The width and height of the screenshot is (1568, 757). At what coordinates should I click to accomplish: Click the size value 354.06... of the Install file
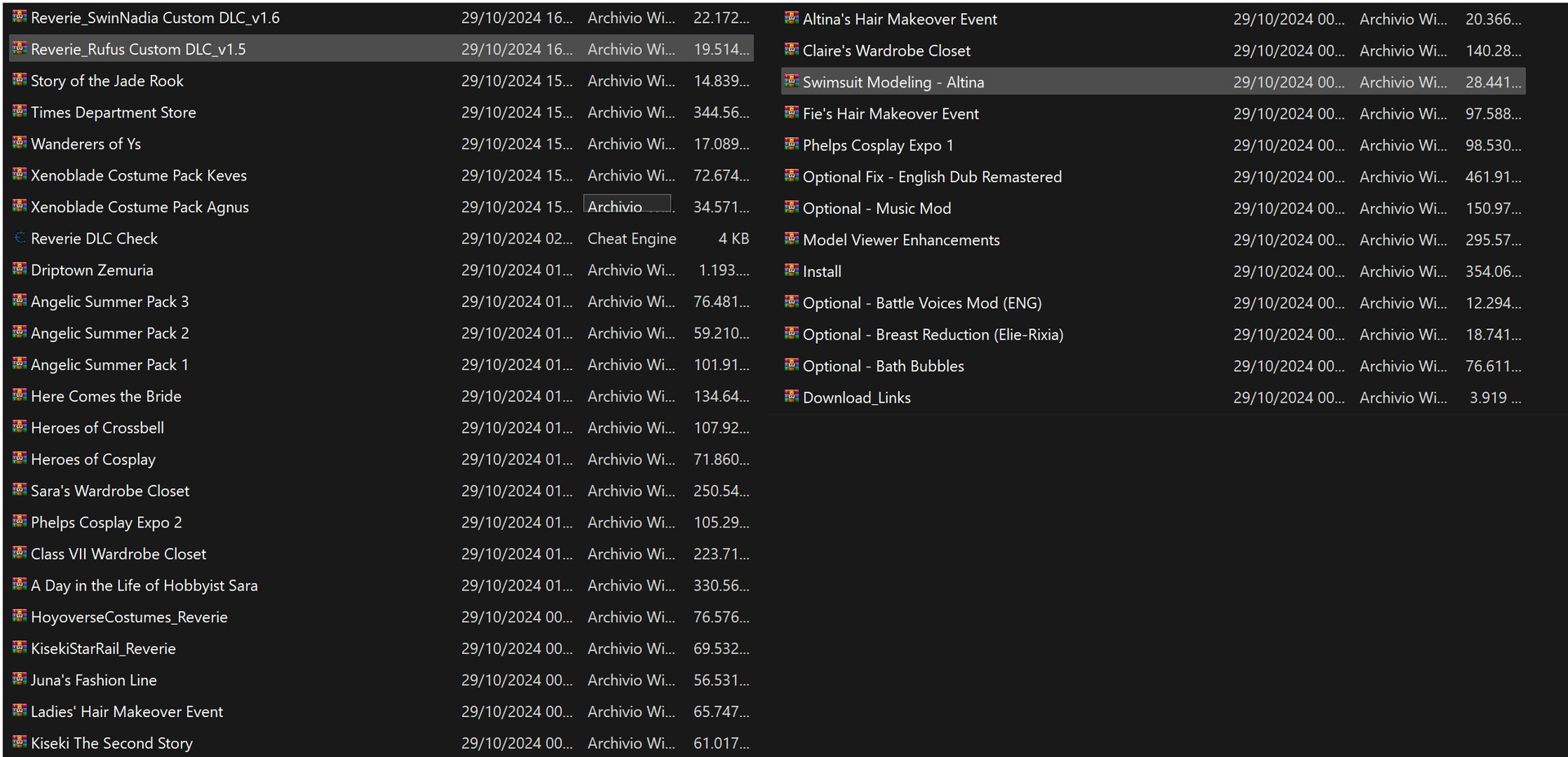pos(1493,272)
